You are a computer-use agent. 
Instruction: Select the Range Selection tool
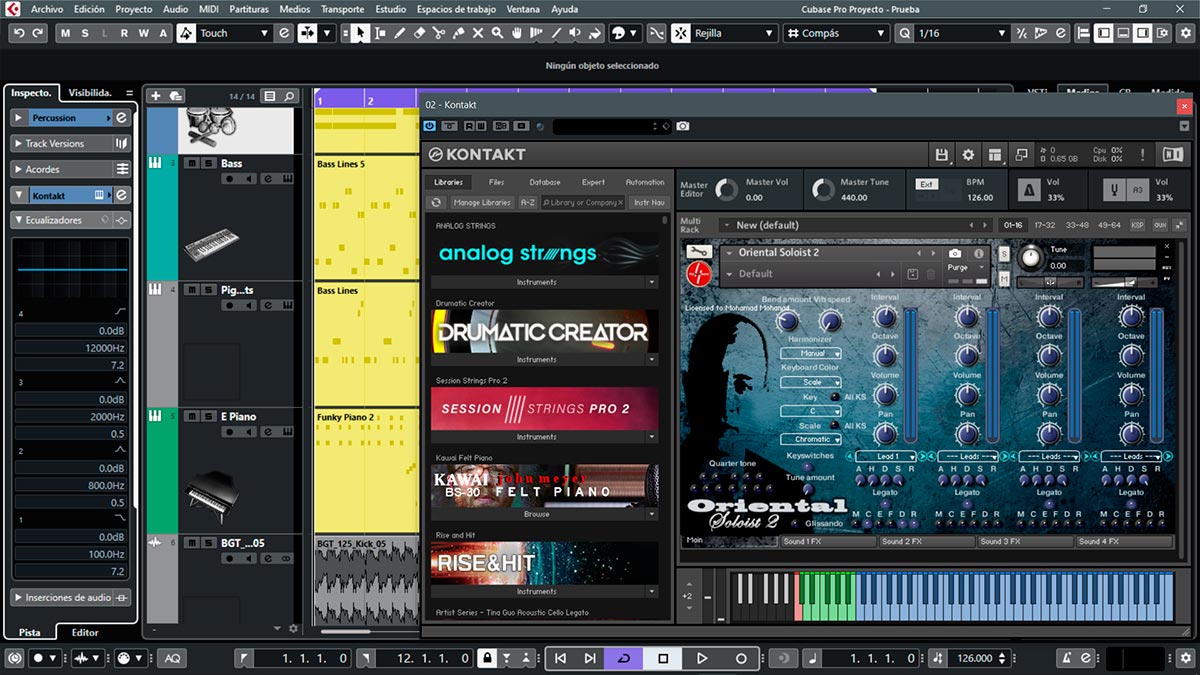[x=379, y=33]
